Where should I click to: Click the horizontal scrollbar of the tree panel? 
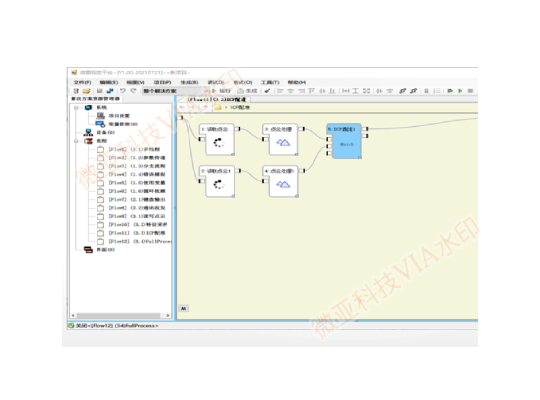(120, 315)
